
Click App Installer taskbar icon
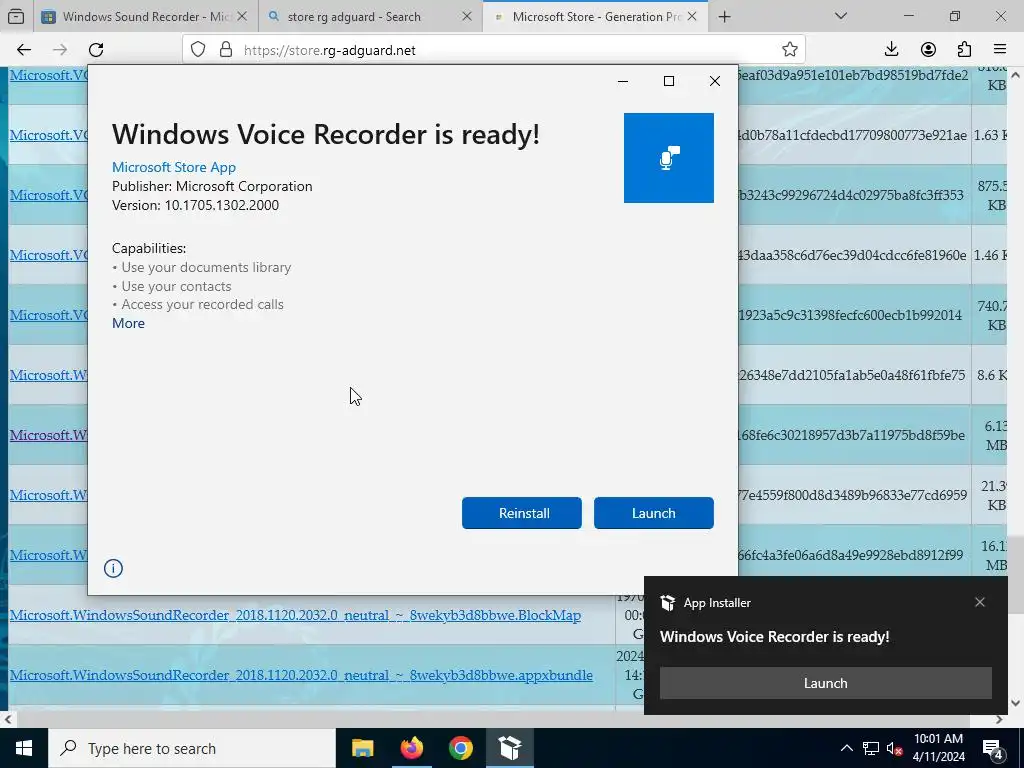tap(509, 748)
